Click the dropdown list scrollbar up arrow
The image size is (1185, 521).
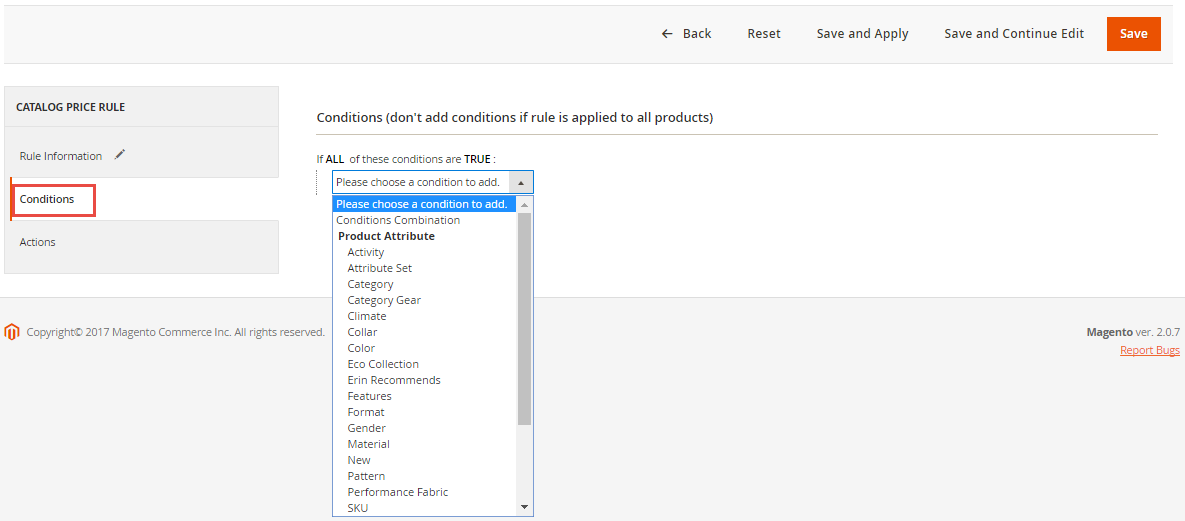coord(525,205)
